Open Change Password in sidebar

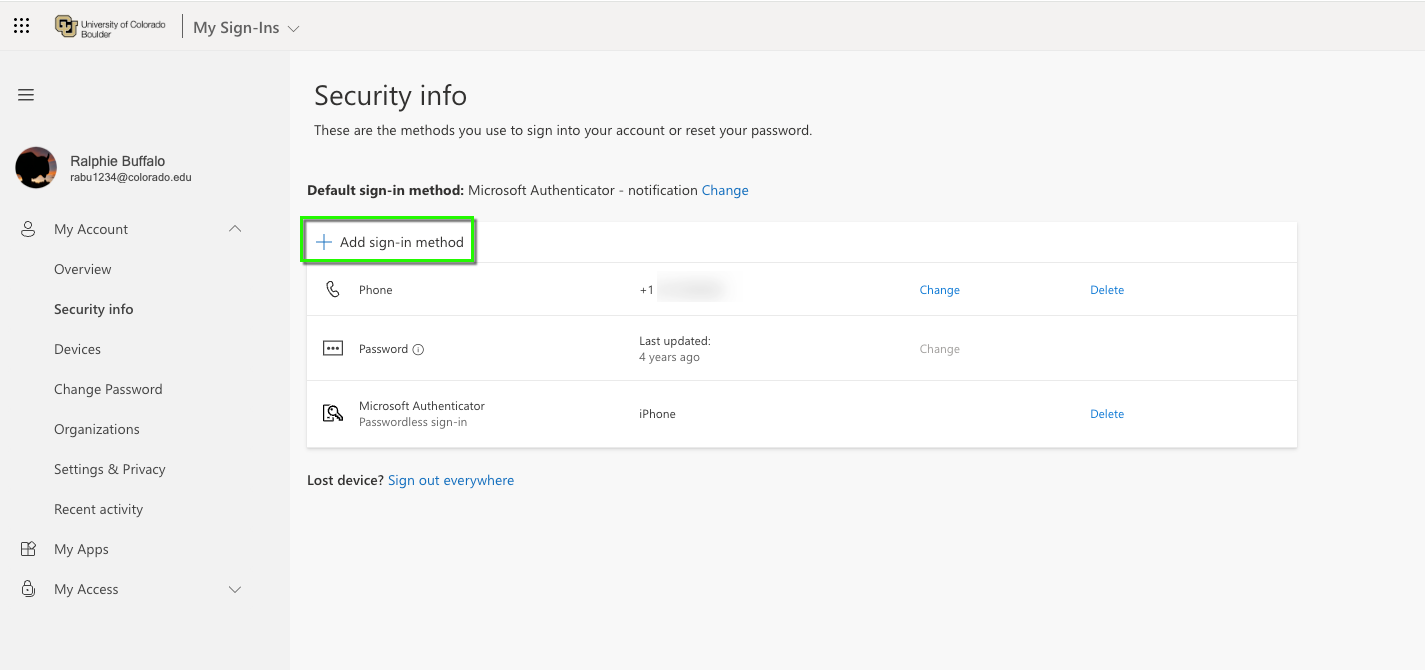[108, 389]
